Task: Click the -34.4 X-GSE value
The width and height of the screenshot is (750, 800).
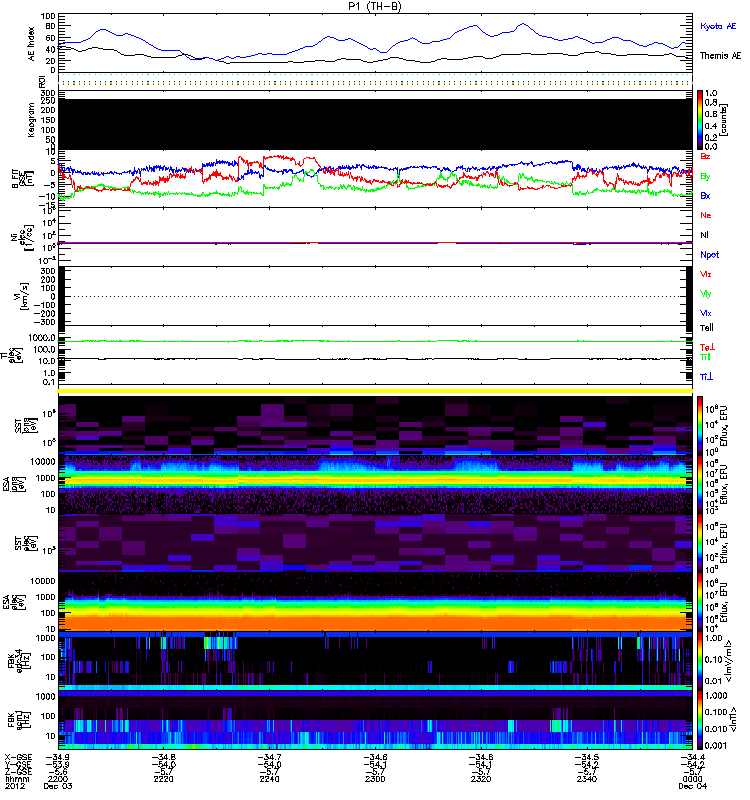Action: (x=692, y=758)
